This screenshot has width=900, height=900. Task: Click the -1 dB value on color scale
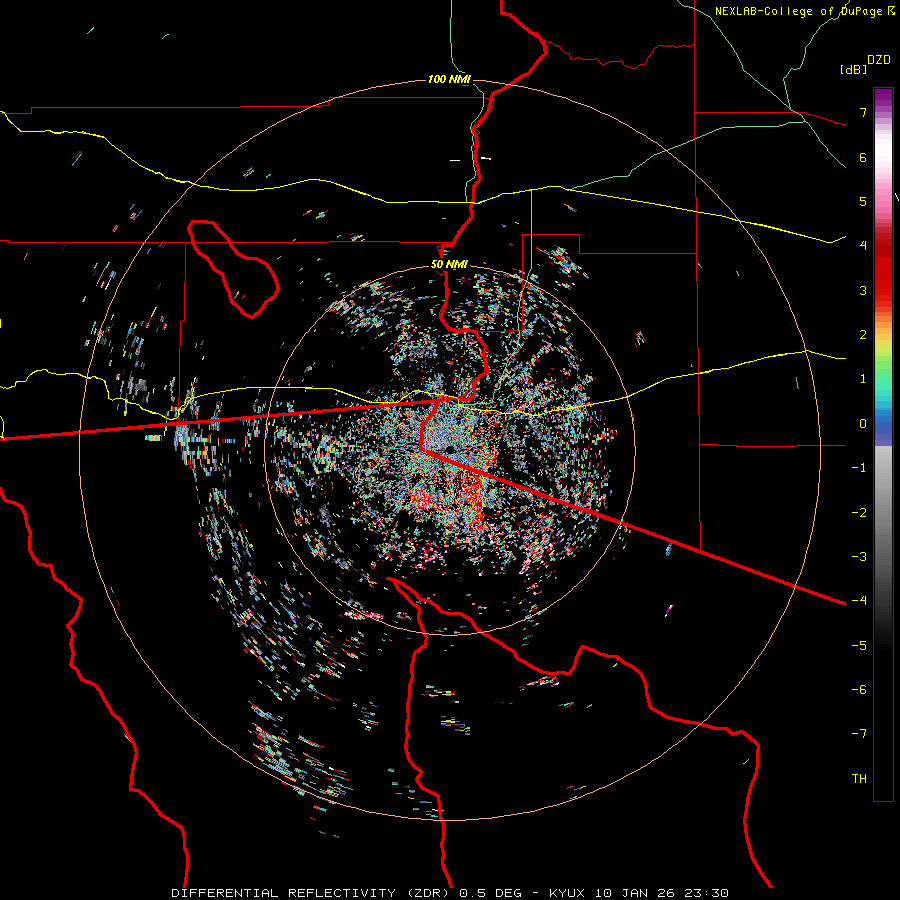click(x=859, y=468)
